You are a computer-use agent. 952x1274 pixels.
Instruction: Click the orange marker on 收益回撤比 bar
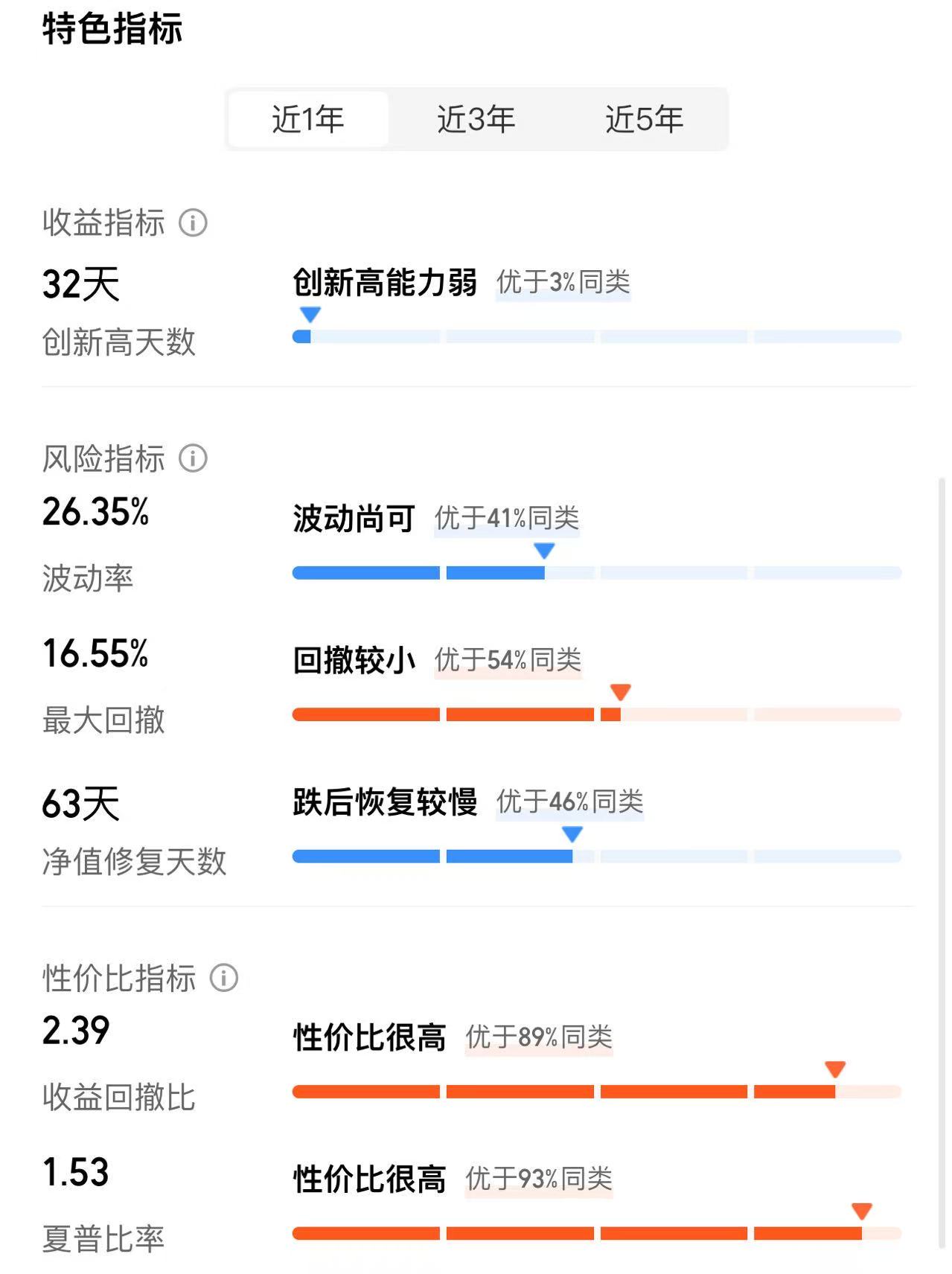tap(835, 1069)
